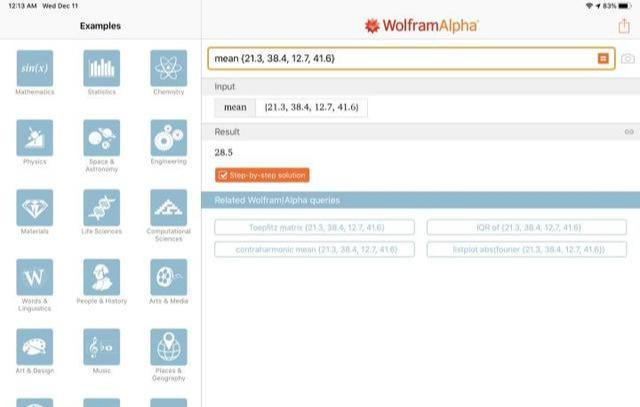640x407 pixels.
Task: Tap the Wi-Fi status icon
Action: (589, 6)
